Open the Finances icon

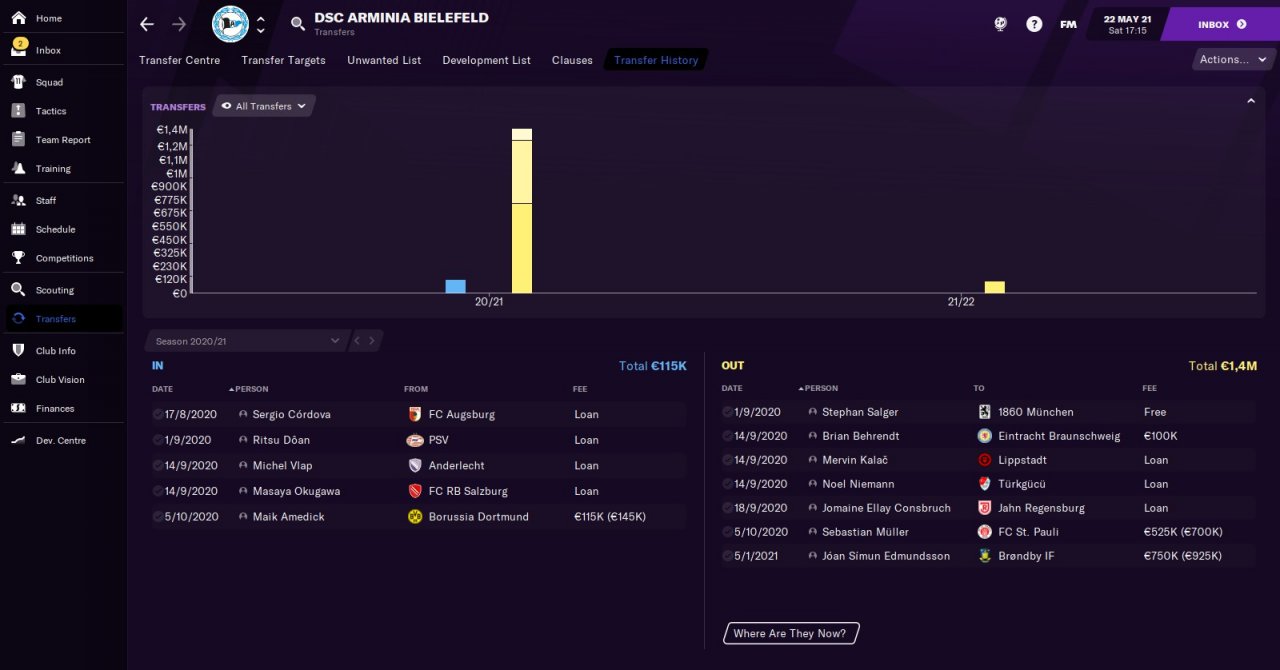point(18,408)
